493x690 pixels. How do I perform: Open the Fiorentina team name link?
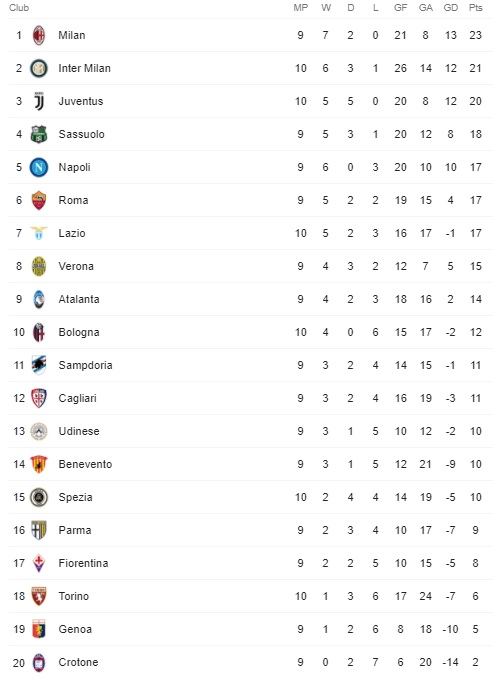(83, 563)
